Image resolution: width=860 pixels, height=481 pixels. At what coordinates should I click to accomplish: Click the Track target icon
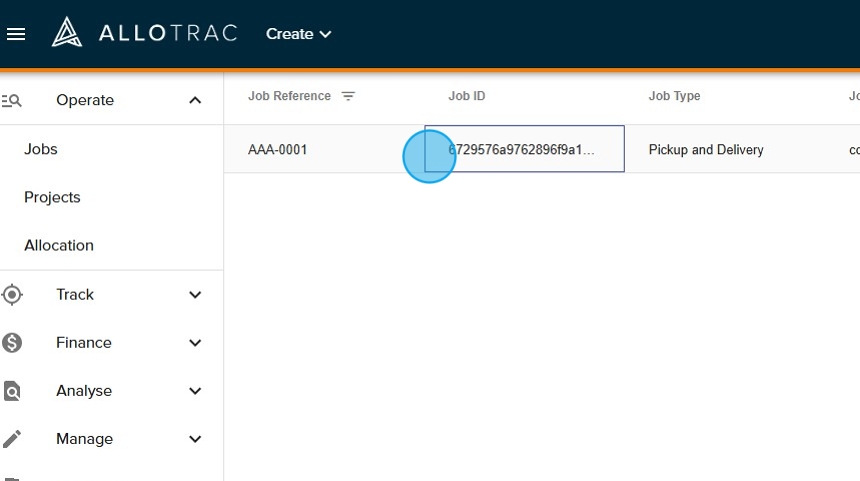click(x=12, y=294)
